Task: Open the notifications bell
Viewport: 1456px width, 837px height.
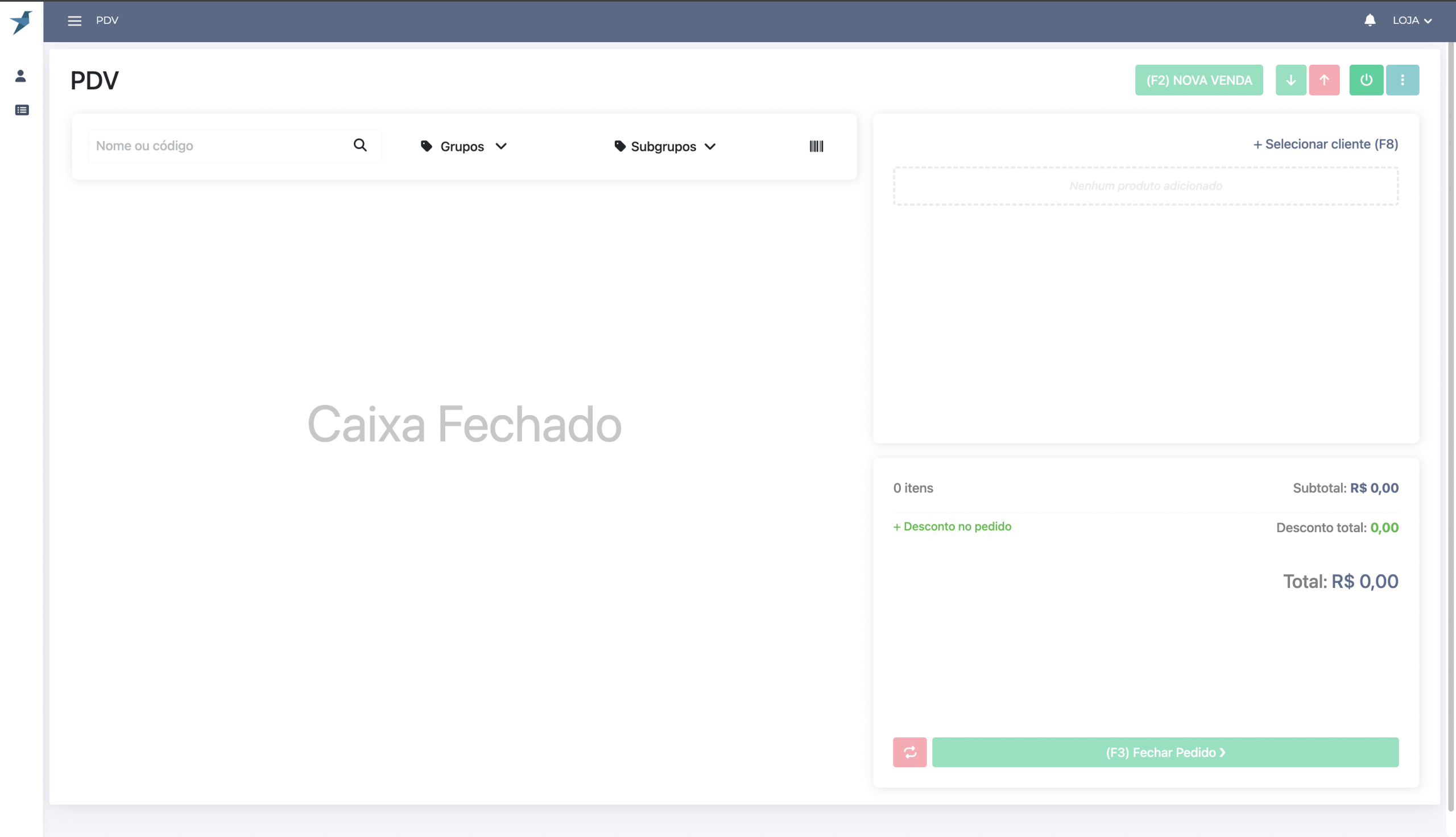Action: pos(1370,20)
